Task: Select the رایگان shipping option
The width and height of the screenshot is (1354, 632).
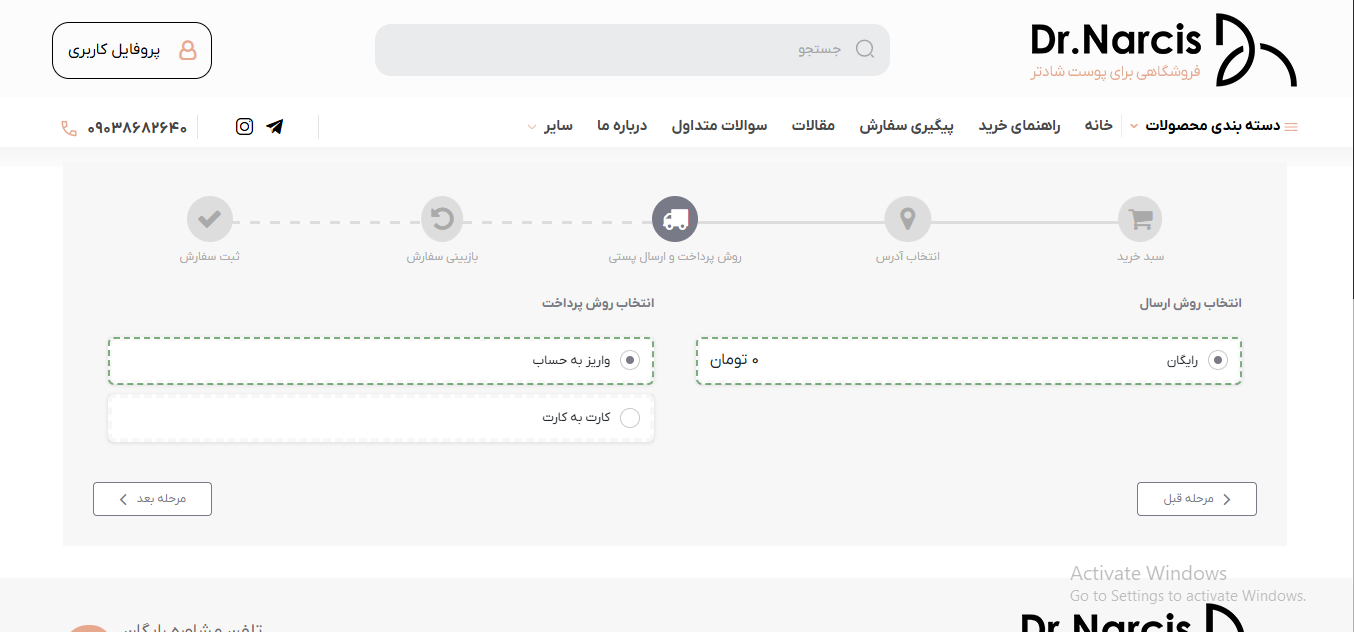Action: pos(1218,360)
